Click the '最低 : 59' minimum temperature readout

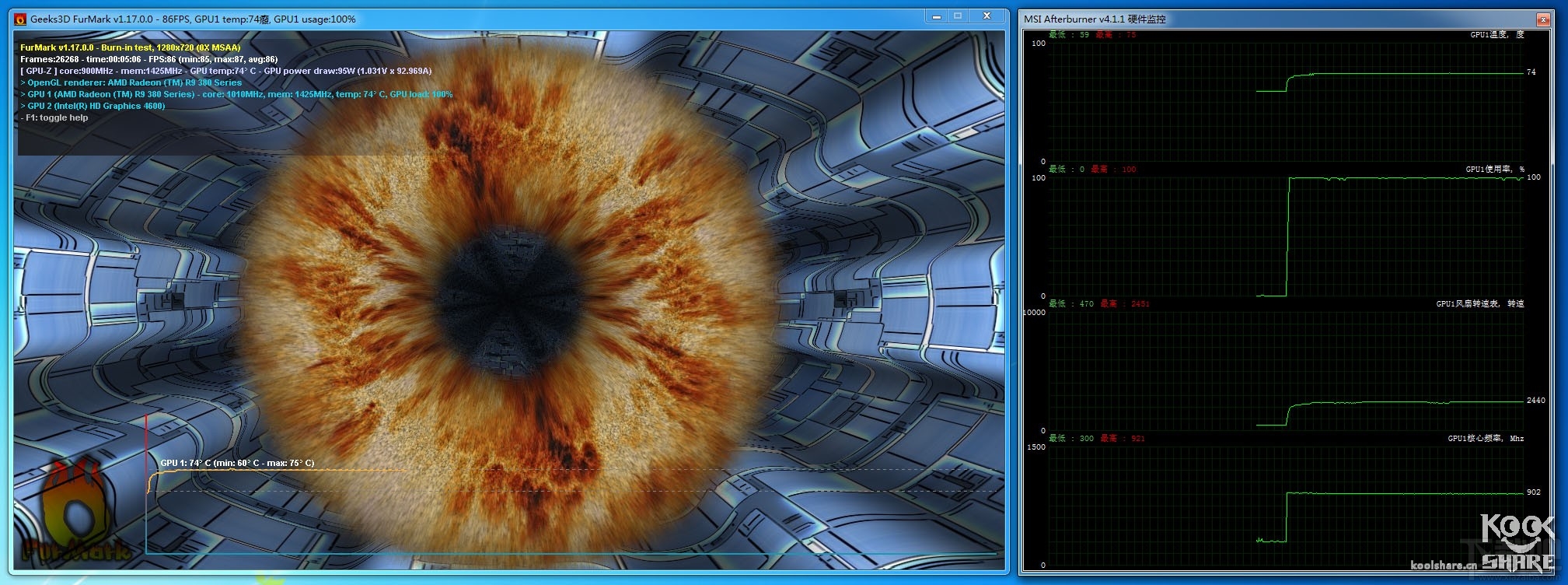1069,34
